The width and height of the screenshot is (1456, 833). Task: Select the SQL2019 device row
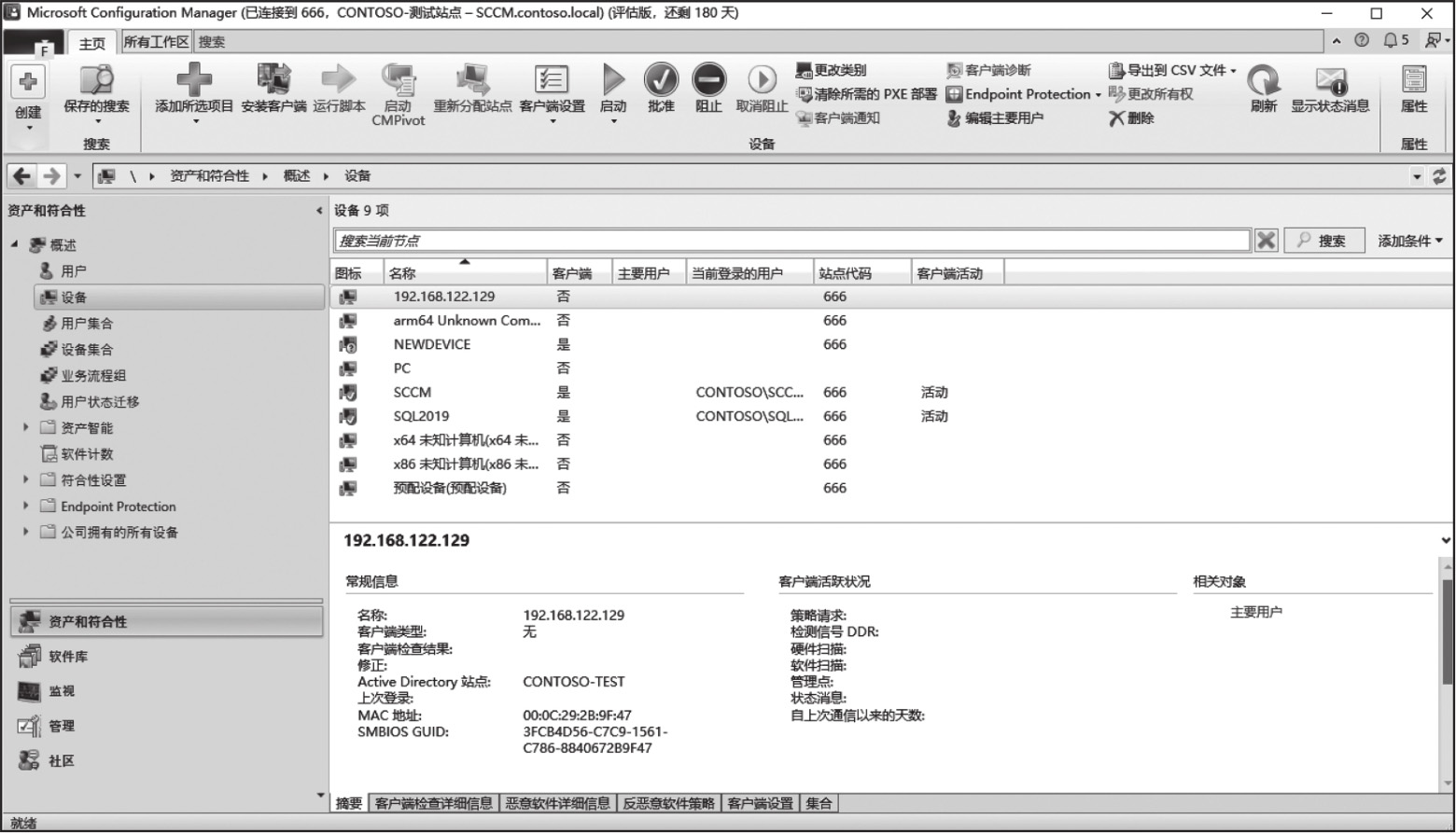click(x=891, y=416)
